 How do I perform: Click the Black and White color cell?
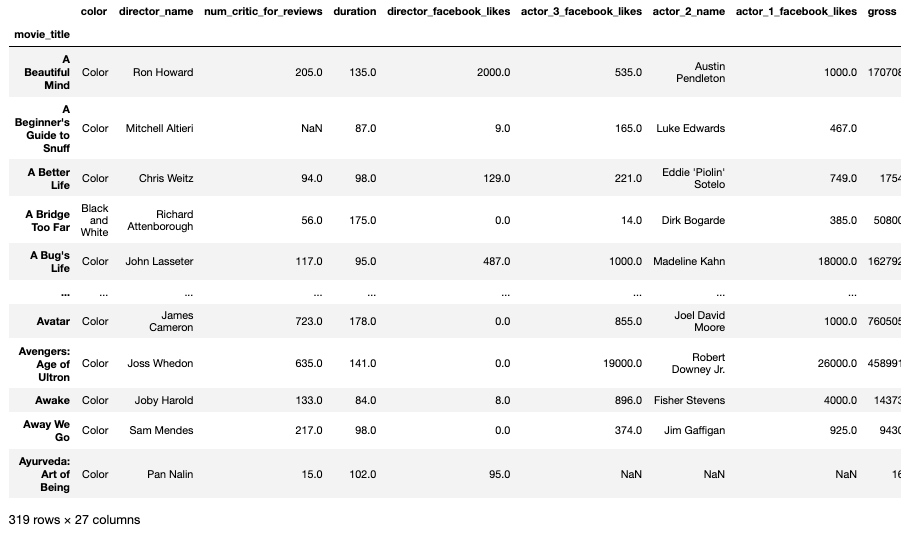tap(94, 221)
